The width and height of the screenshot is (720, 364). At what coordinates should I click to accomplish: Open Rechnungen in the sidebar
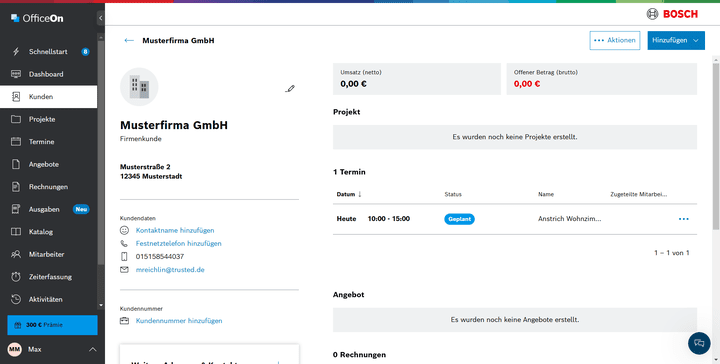click(x=48, y=187)
